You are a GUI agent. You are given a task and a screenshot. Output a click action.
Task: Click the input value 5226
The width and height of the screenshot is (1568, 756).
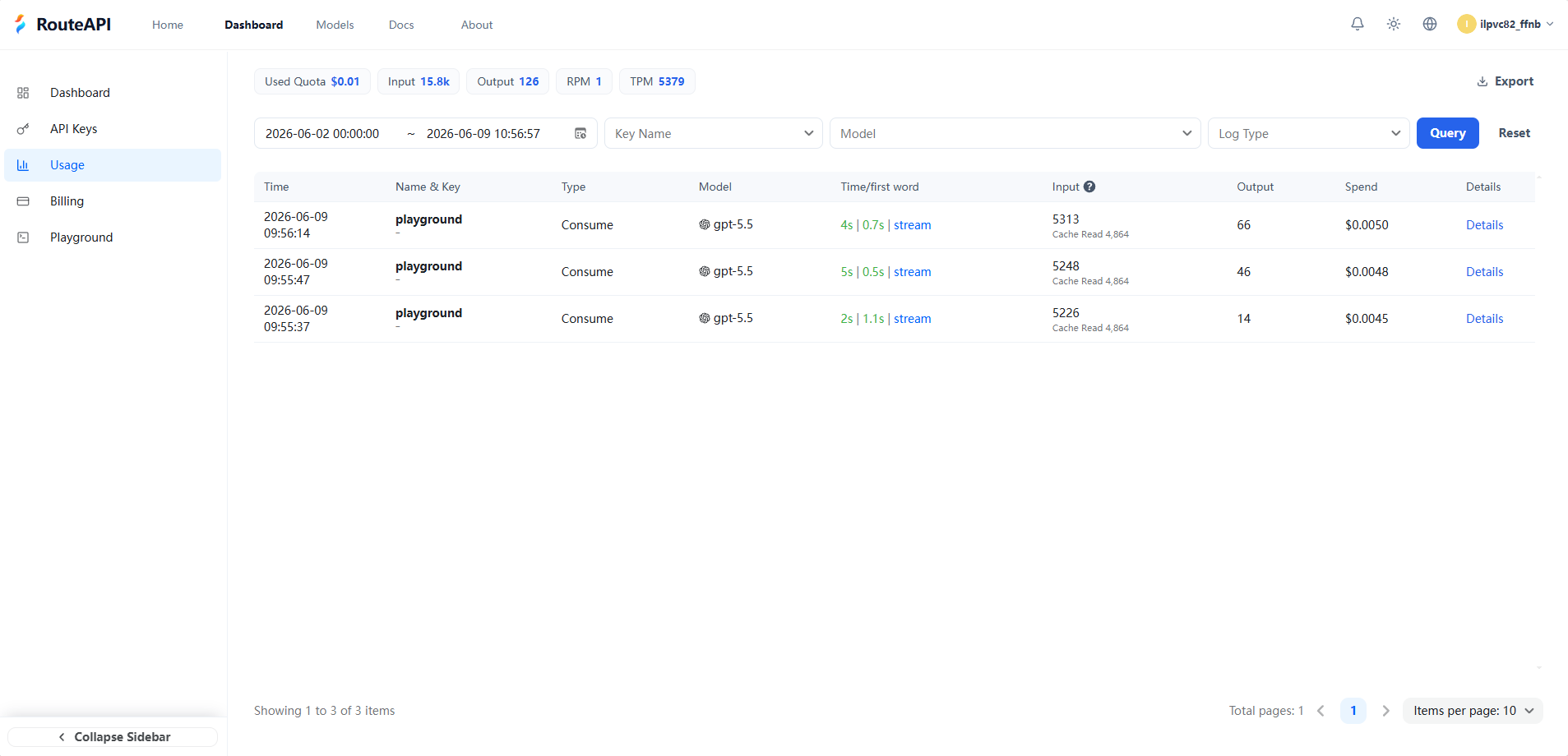tap(1066, 313)
